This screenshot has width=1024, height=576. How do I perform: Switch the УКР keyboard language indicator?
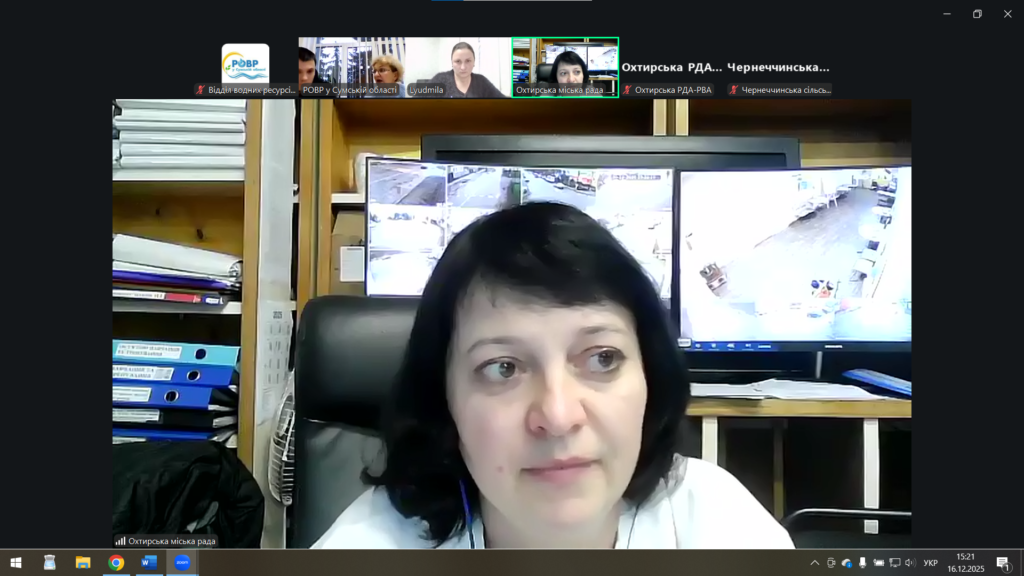(930, 563)
